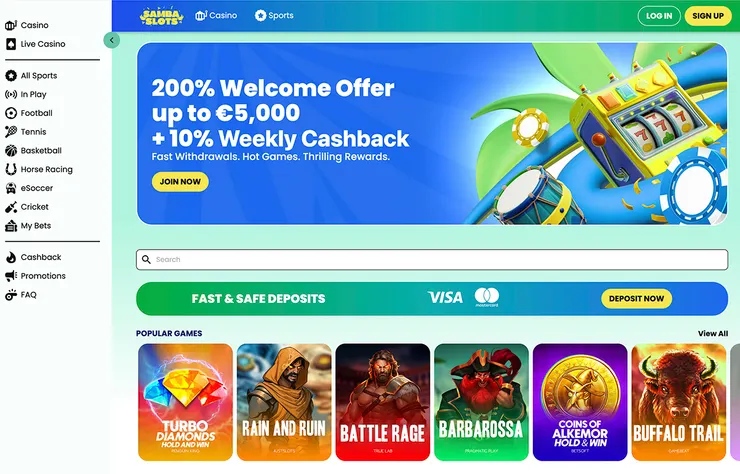
Task: Collapse the sidebar with the chevron arrow
Action: click(x=112, y=40)
